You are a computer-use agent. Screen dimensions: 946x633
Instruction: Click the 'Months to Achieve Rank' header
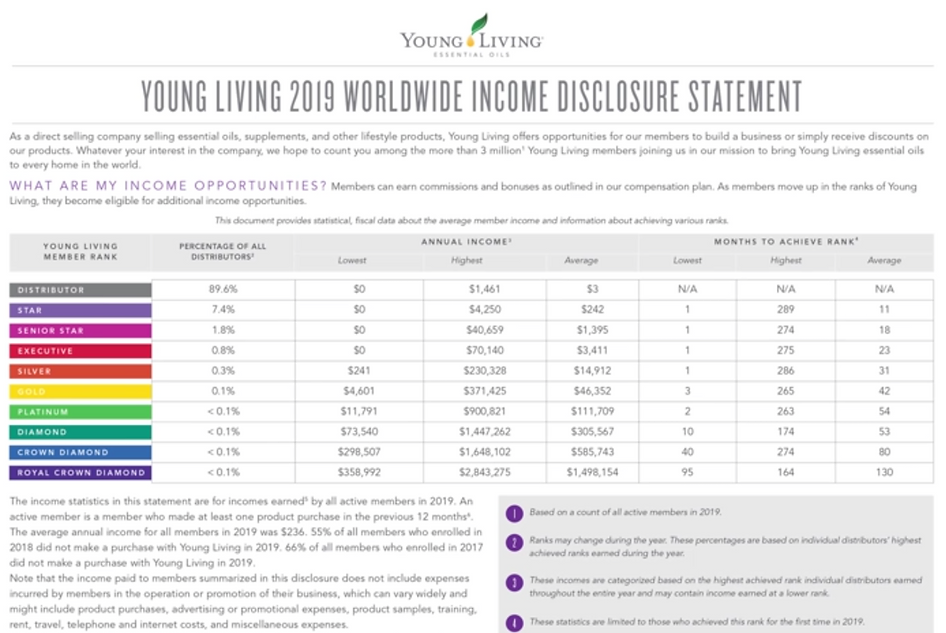(x=786, y=241)
